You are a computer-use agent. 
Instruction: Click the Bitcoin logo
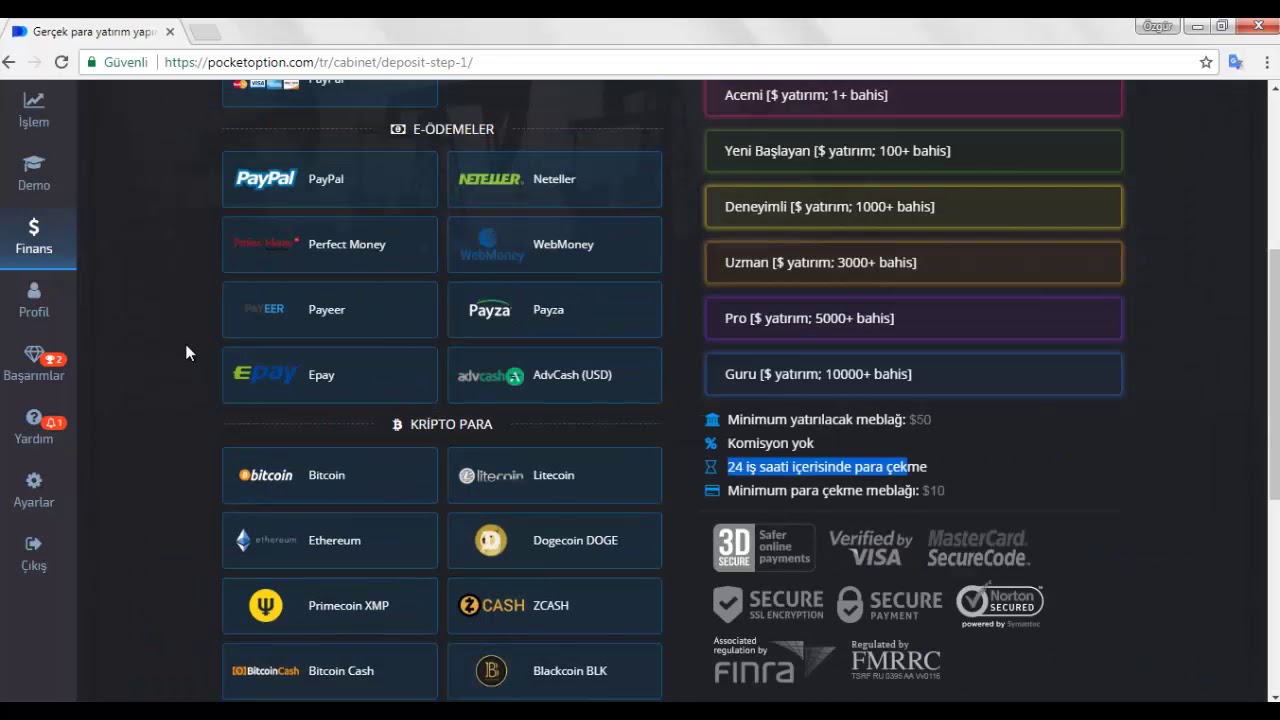tap(265, 475)
